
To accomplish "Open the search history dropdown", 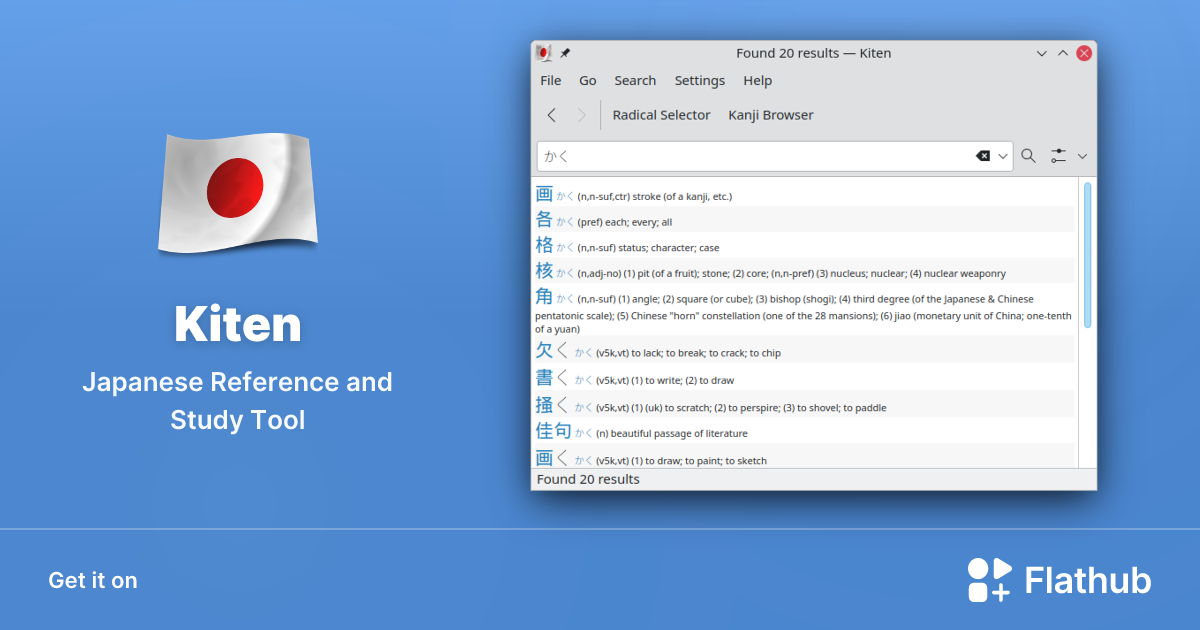I will [1002, 156].
